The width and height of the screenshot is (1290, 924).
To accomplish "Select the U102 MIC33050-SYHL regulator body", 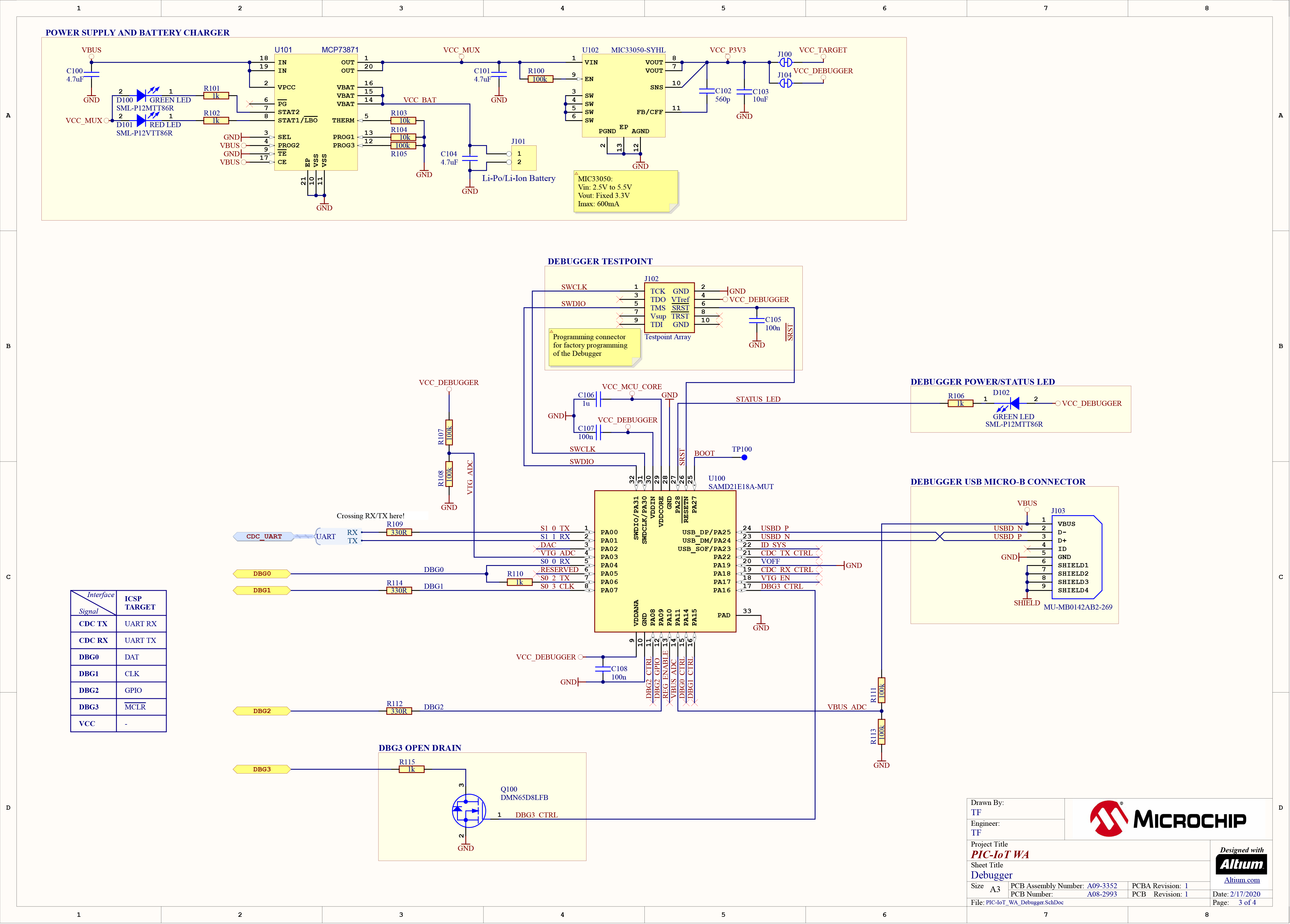I will tap(623, 95).
